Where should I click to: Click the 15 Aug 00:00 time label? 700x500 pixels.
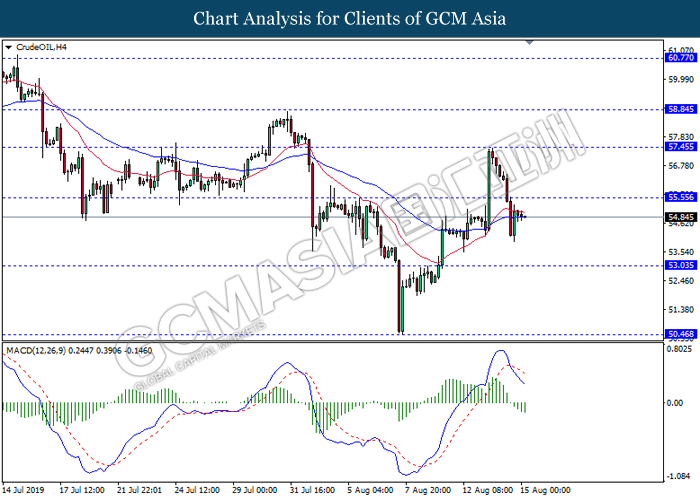click(x=545, y=490)
